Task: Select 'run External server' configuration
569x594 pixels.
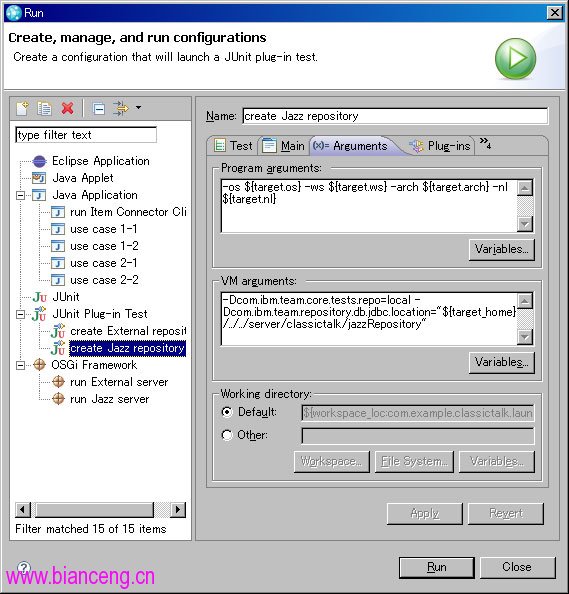Action: coord(119,382)
